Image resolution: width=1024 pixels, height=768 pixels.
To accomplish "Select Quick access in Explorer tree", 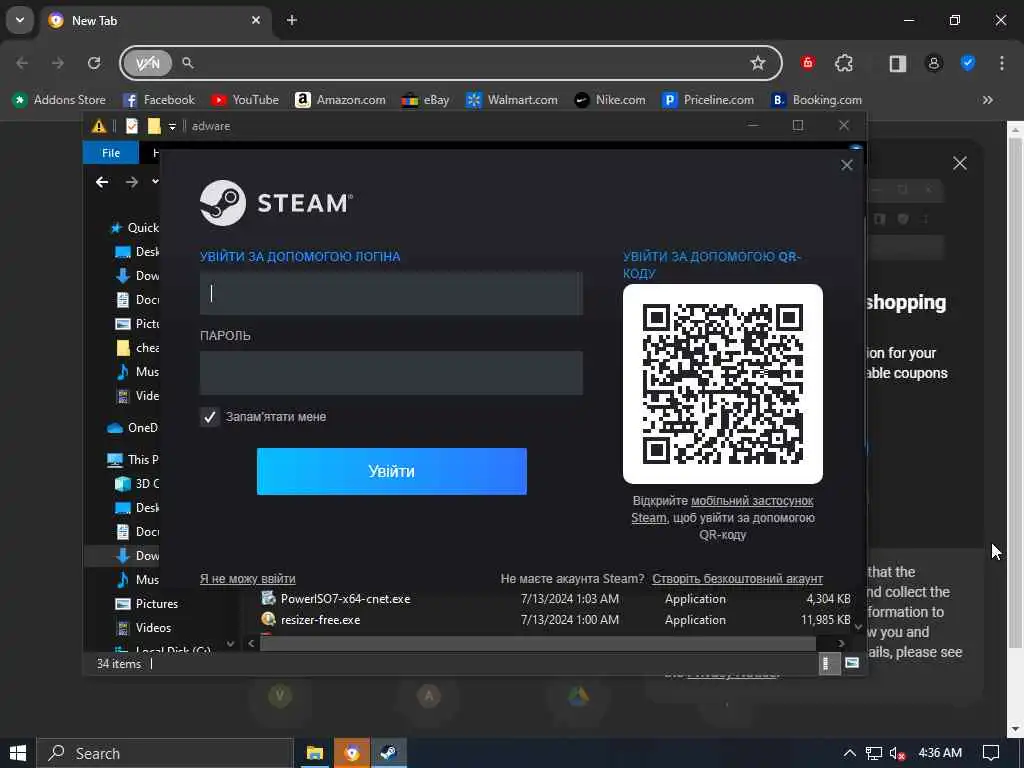I will pos(135,227).
